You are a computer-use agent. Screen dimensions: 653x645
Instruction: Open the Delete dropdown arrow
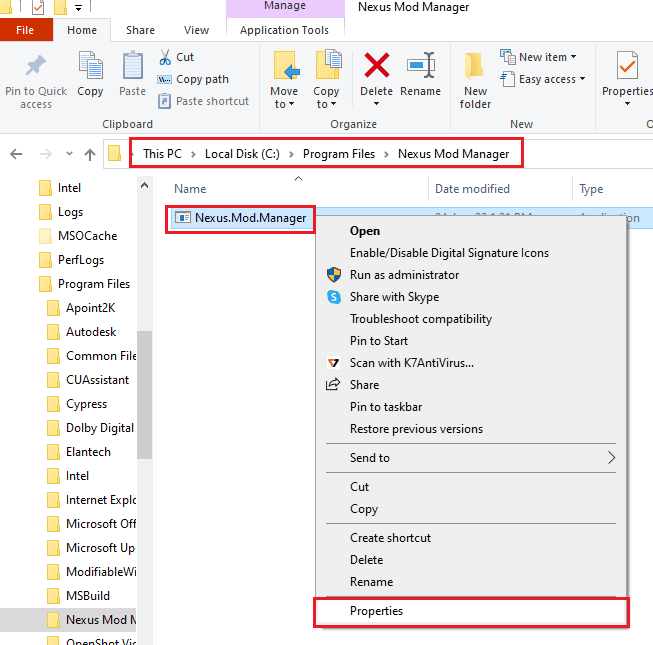pyautogui.click(x=376, y=104)
